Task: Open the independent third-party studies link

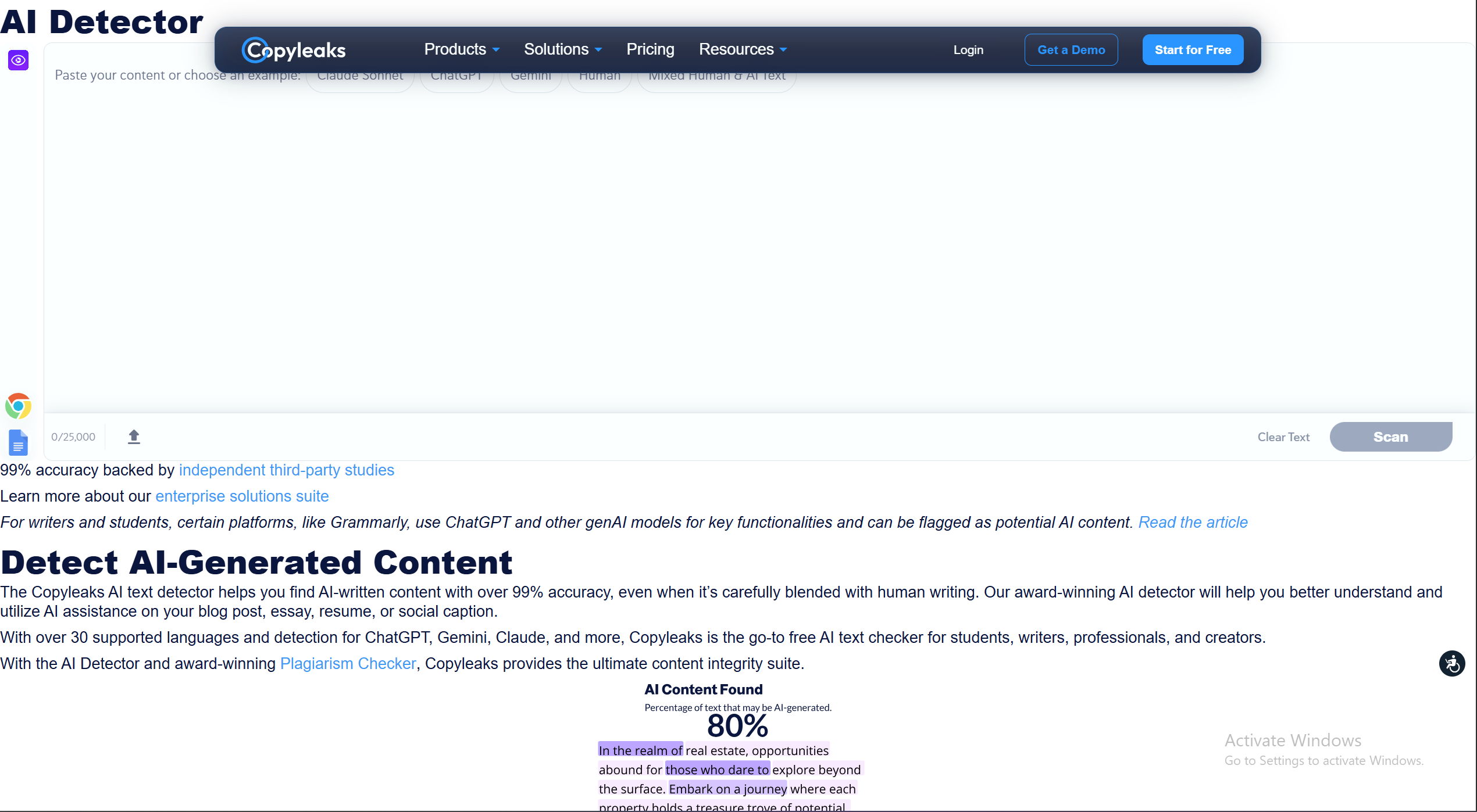Action: (x=286, y=470)
